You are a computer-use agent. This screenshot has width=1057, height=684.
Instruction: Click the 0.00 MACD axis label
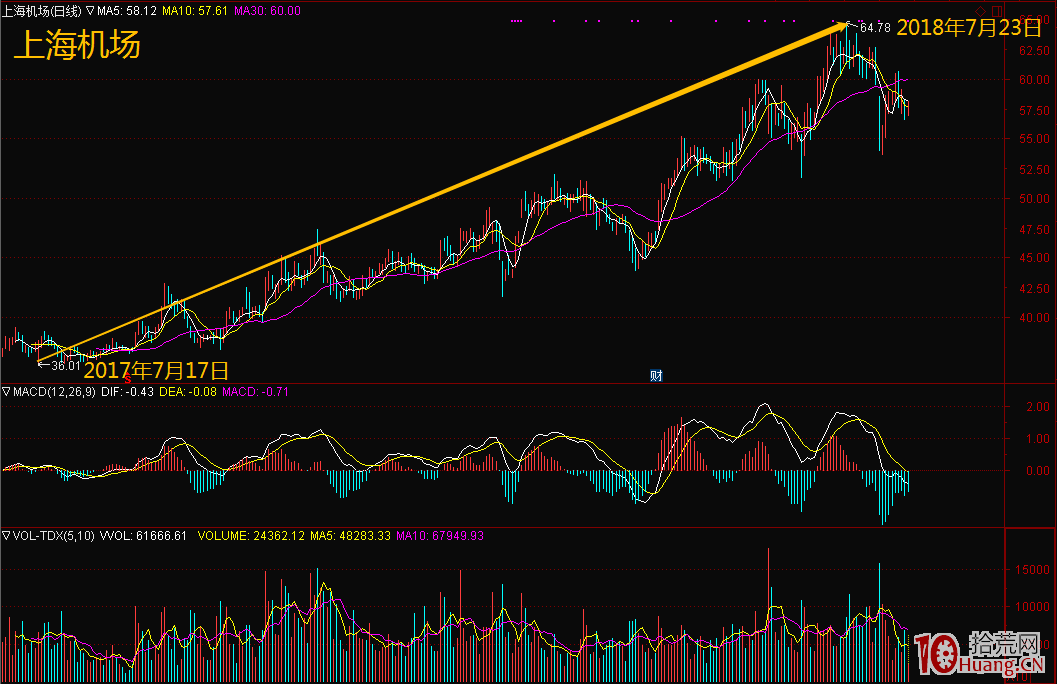(x=1038, y=471)
